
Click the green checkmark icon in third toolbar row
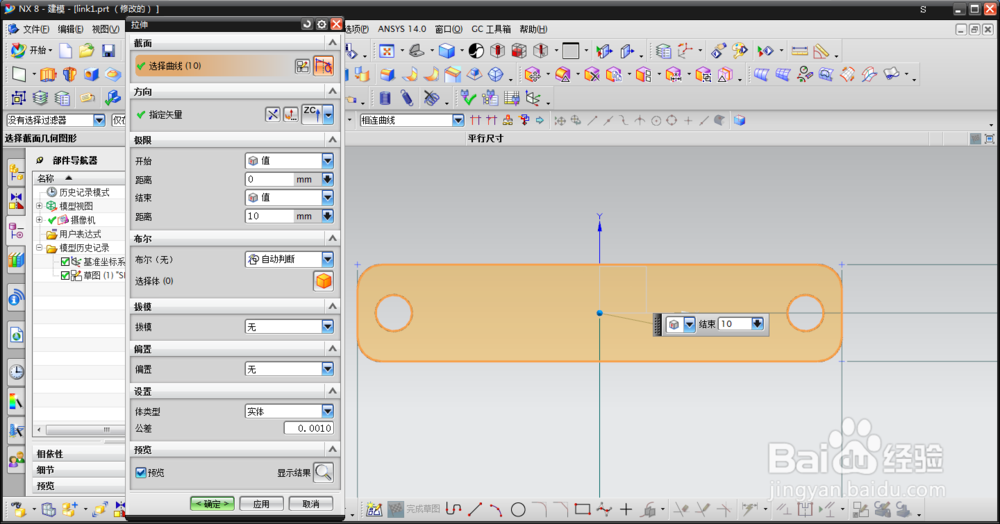tap(469, 98)
